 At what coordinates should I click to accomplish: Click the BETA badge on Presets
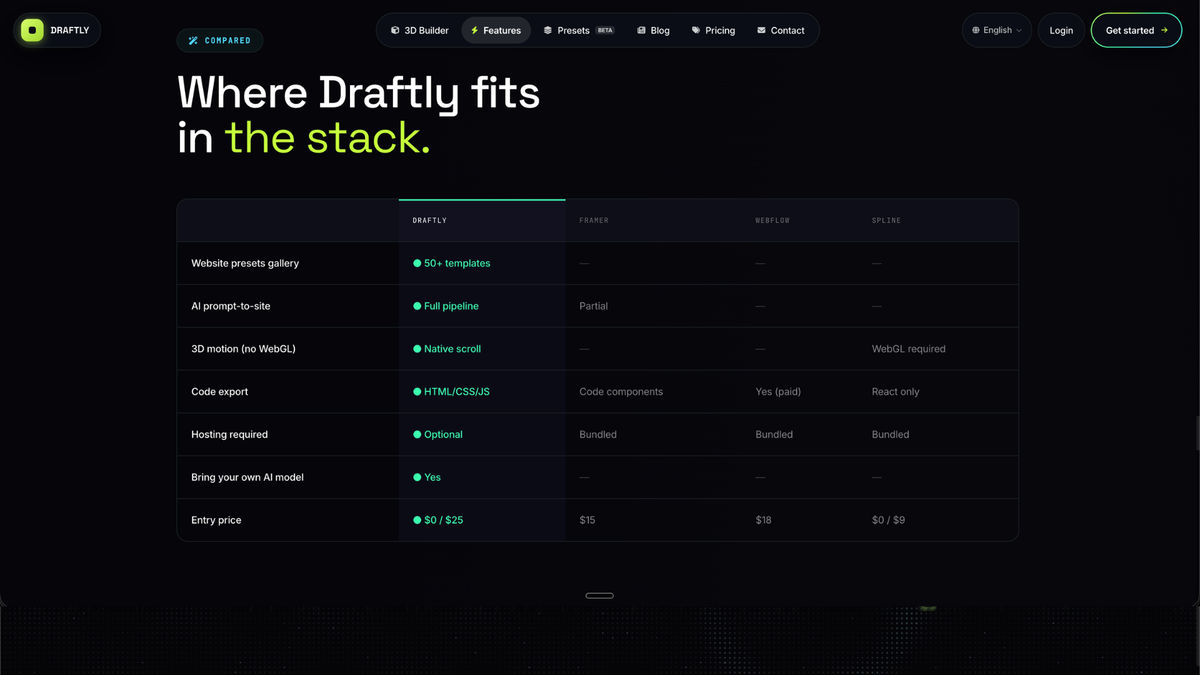605,30
